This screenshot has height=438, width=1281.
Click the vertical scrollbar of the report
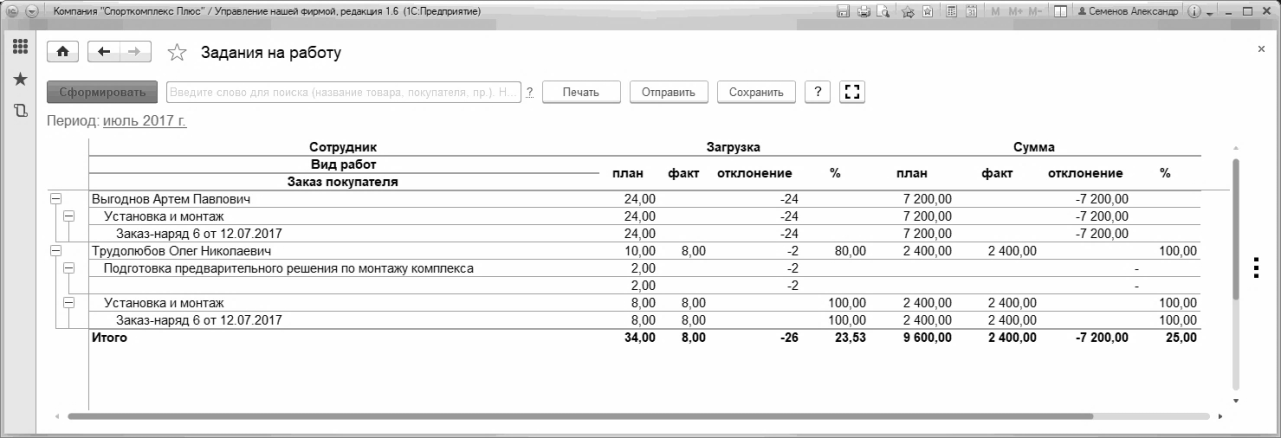pos(1235,230)
